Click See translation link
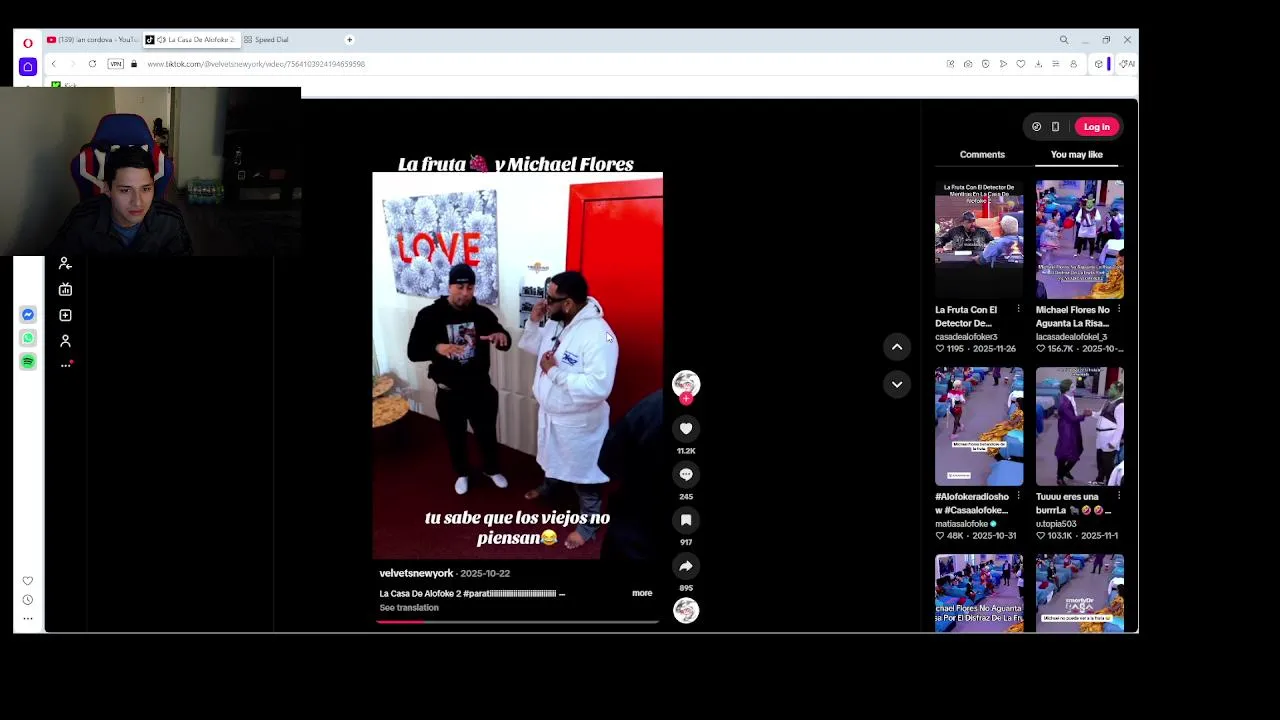This screenshot has width=1280, height=720. coord(409,608)
